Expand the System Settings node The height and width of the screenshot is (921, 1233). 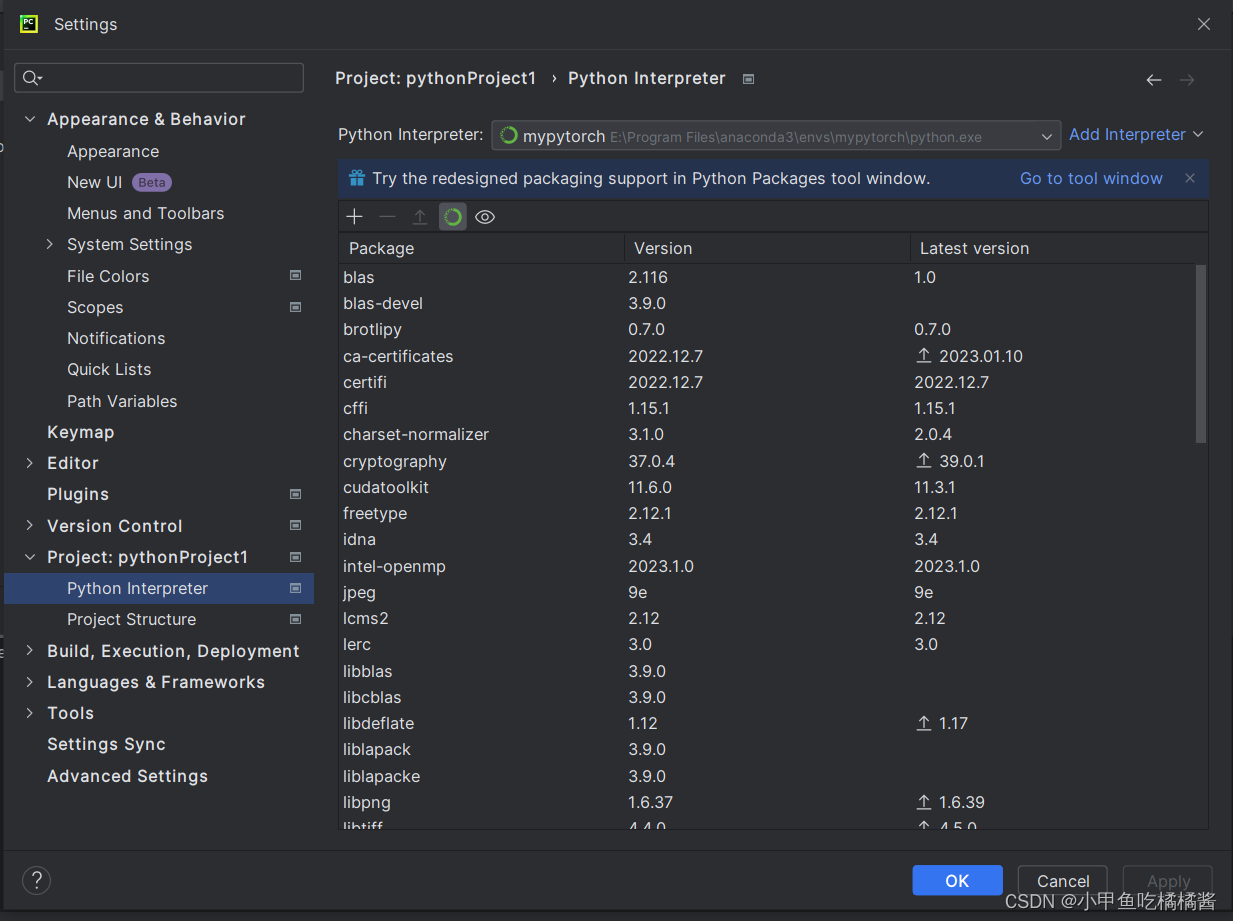point(50,244)
